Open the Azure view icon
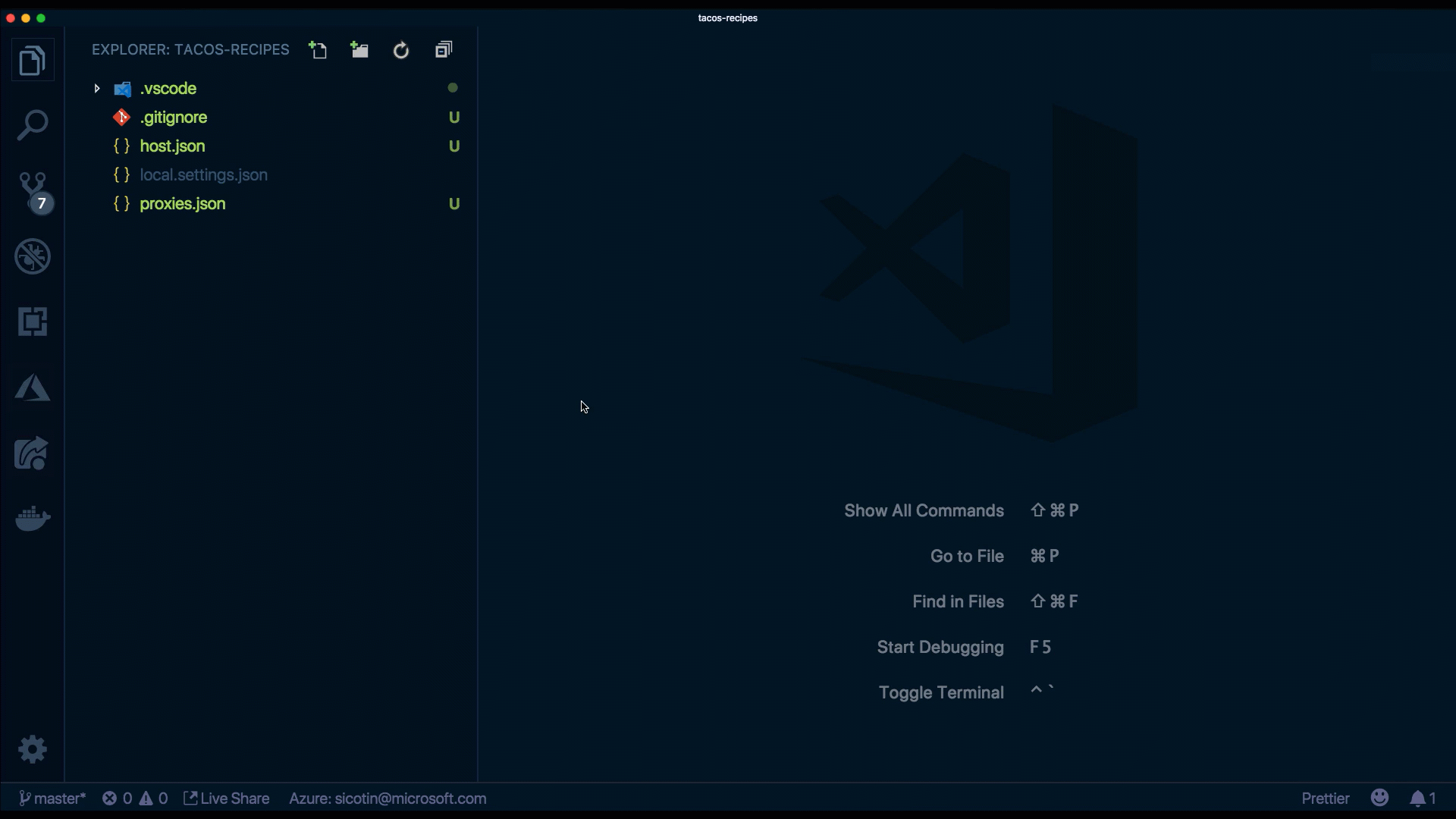Viewport: 1456px width, 819px height. point(32,388)
